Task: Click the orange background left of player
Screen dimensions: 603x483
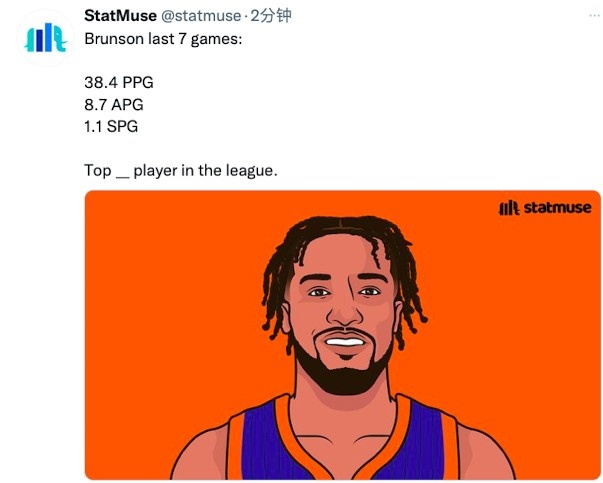Action: coord(169,327)
